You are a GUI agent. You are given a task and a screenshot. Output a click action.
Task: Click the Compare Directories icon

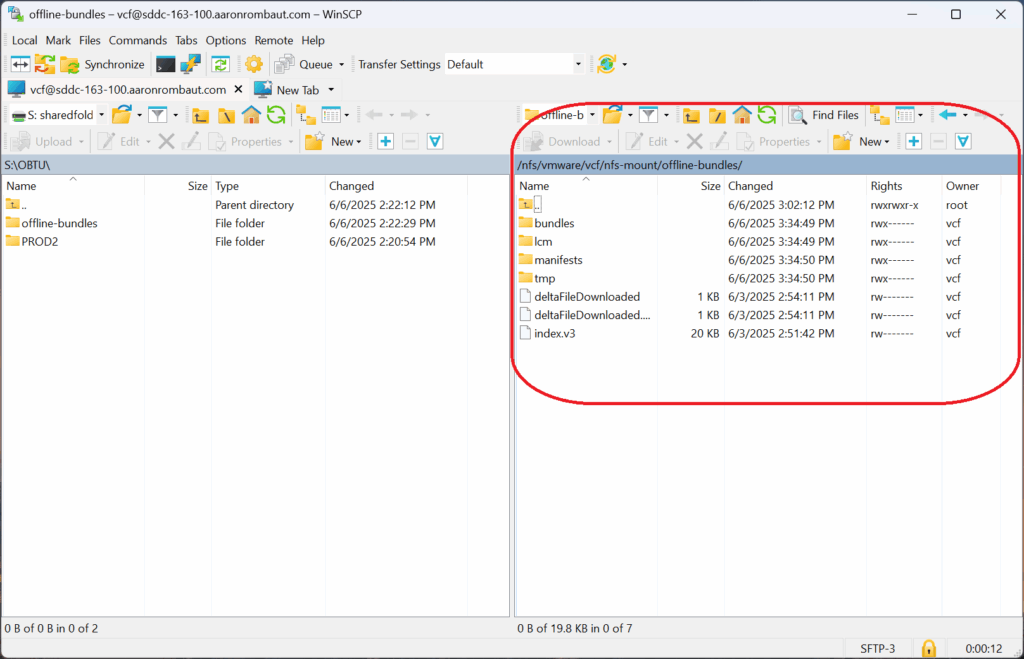(x=20, y=64)
